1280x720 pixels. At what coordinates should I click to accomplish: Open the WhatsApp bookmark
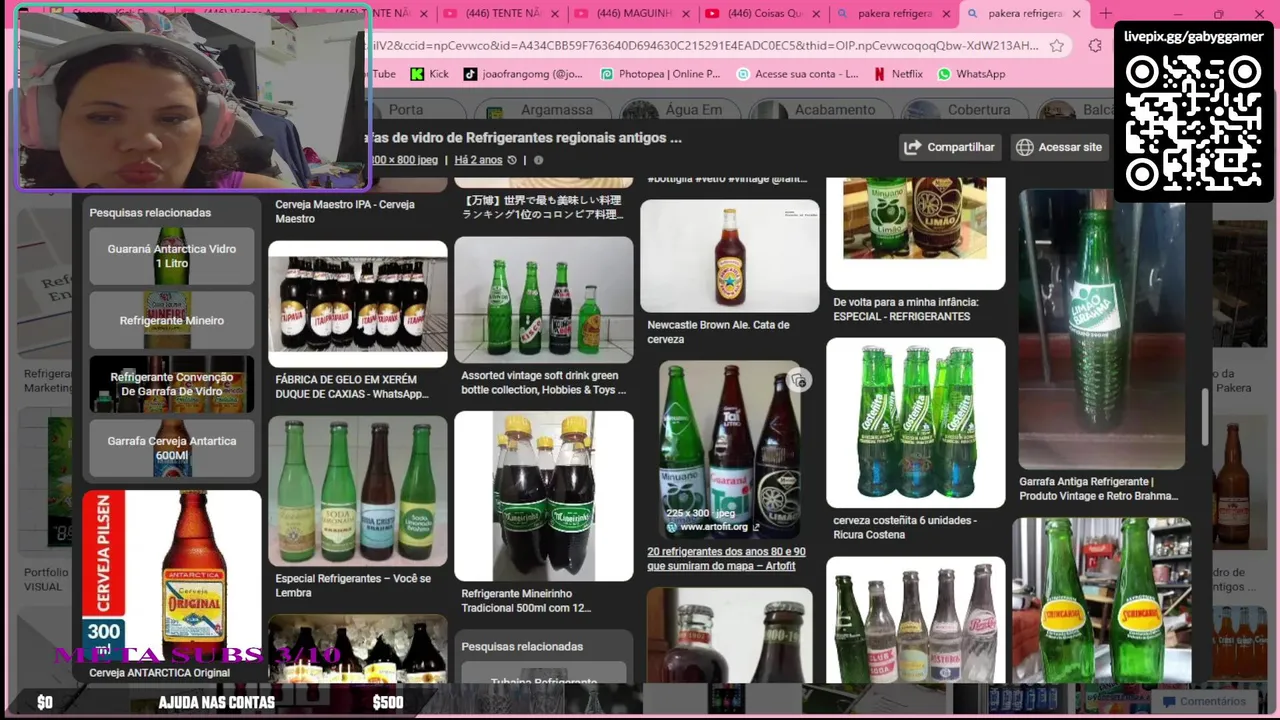[971, 74]
